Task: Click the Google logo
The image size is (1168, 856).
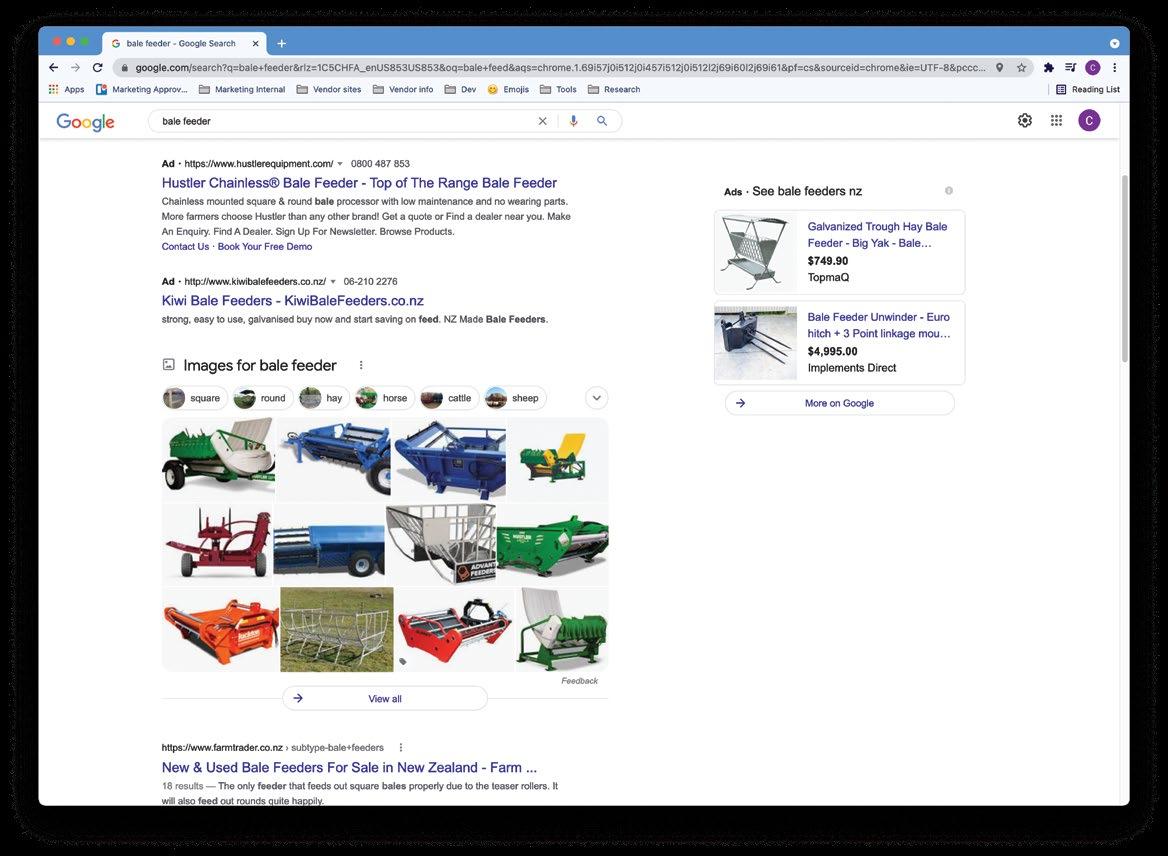Action: [86, 121]
